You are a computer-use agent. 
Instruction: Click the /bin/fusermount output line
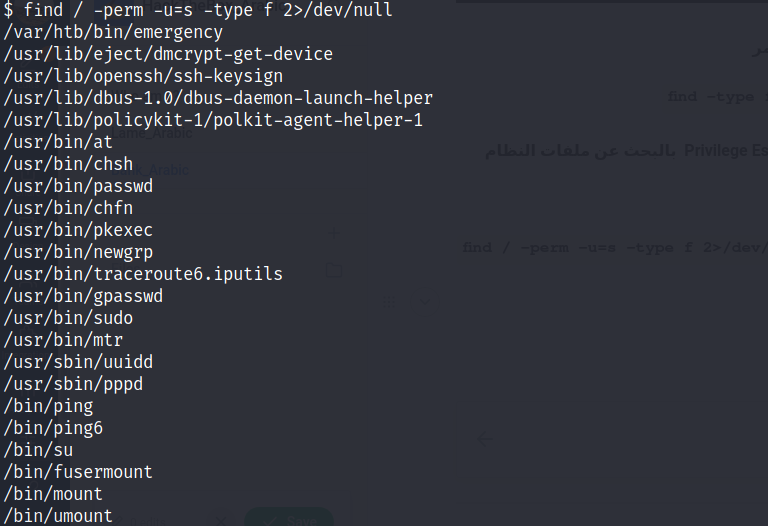tap(78, 472)
